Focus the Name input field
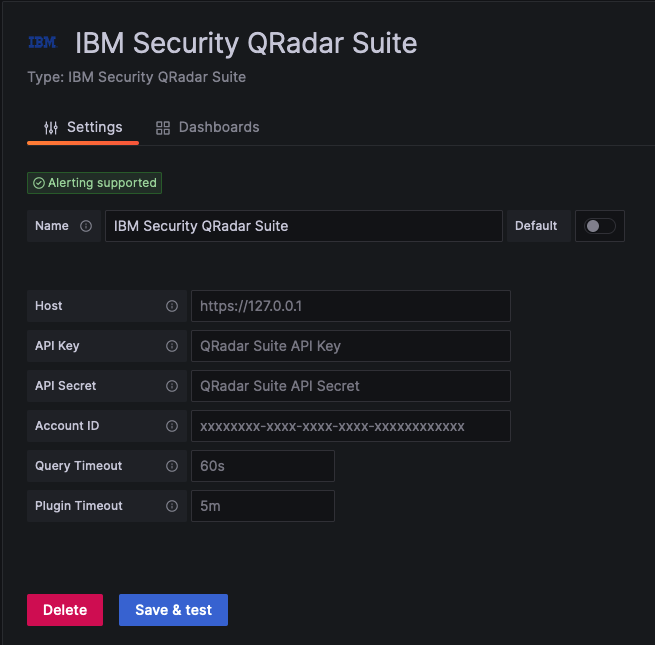Image resolution: width=655 pixels, height=645 pixels. coord(304,226)
